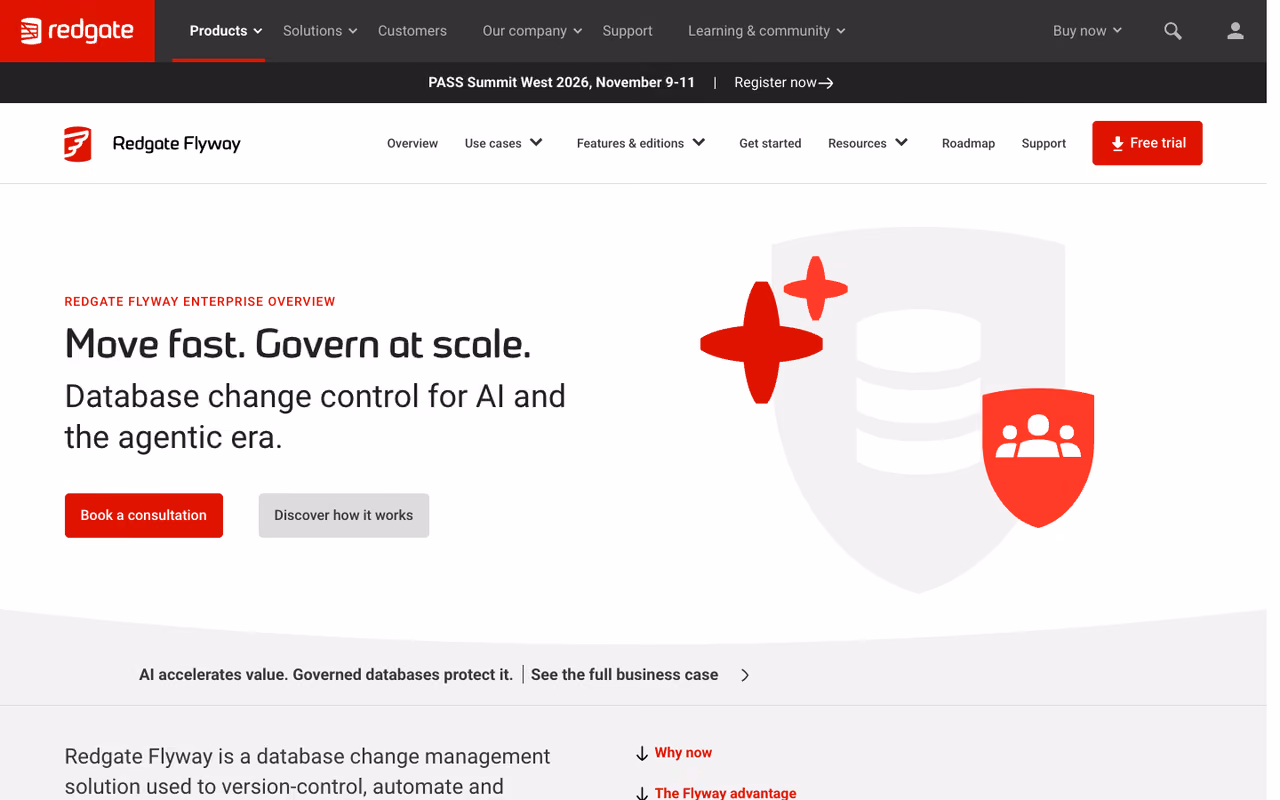Expand the Products dropdown menu
Screen dimensions: 1280x800
coord(226,31)
